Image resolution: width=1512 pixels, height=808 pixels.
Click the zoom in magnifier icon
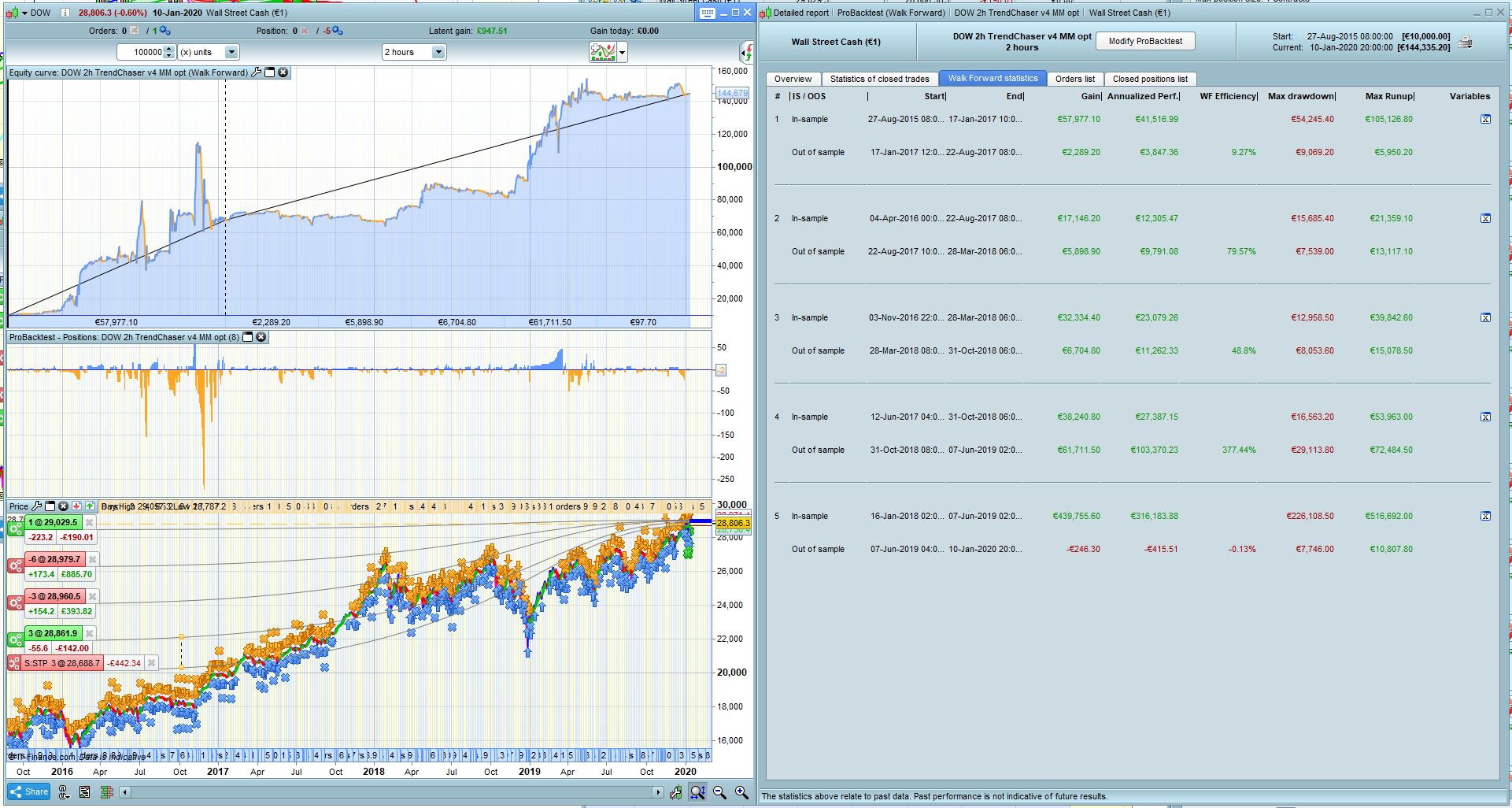coord(741,792)
